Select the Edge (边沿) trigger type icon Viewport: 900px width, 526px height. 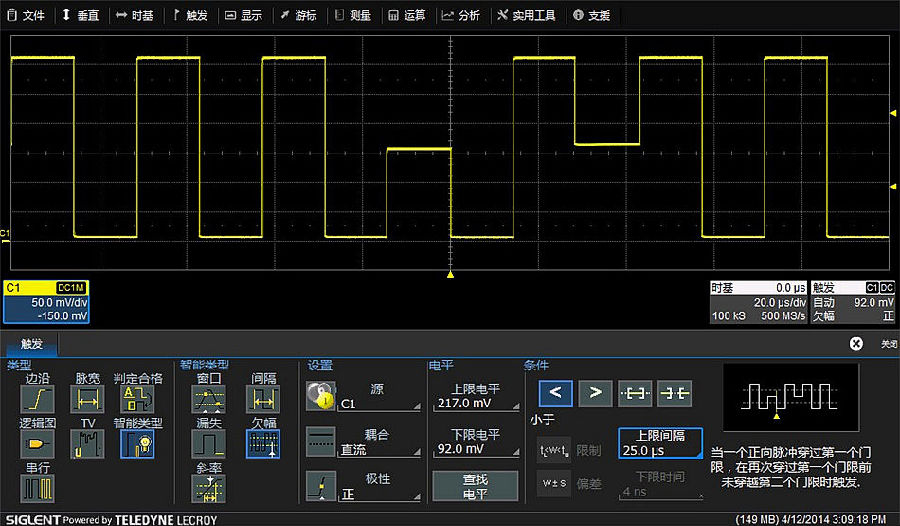point(38,400)
